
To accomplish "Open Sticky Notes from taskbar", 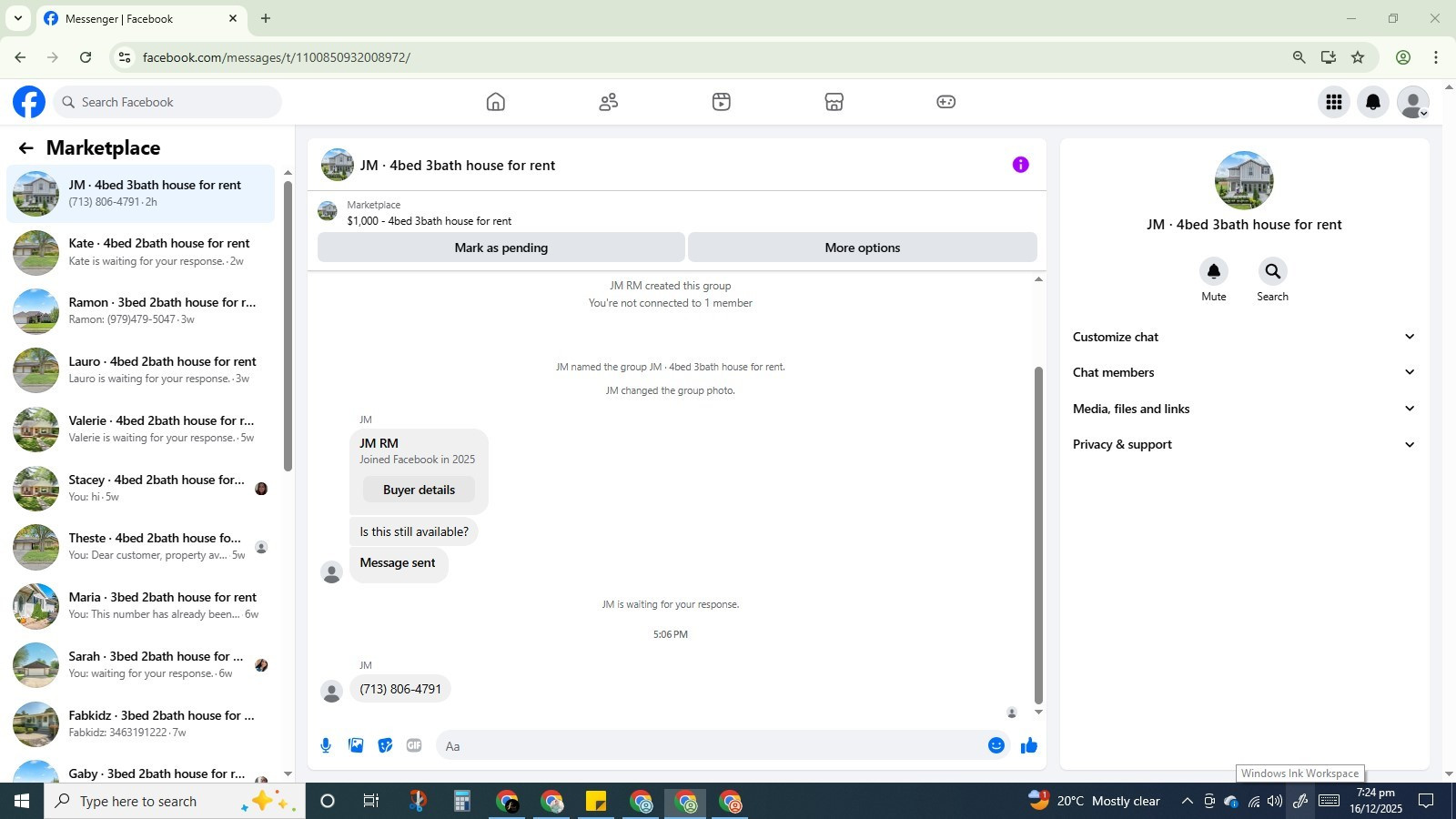I will 596,802.
